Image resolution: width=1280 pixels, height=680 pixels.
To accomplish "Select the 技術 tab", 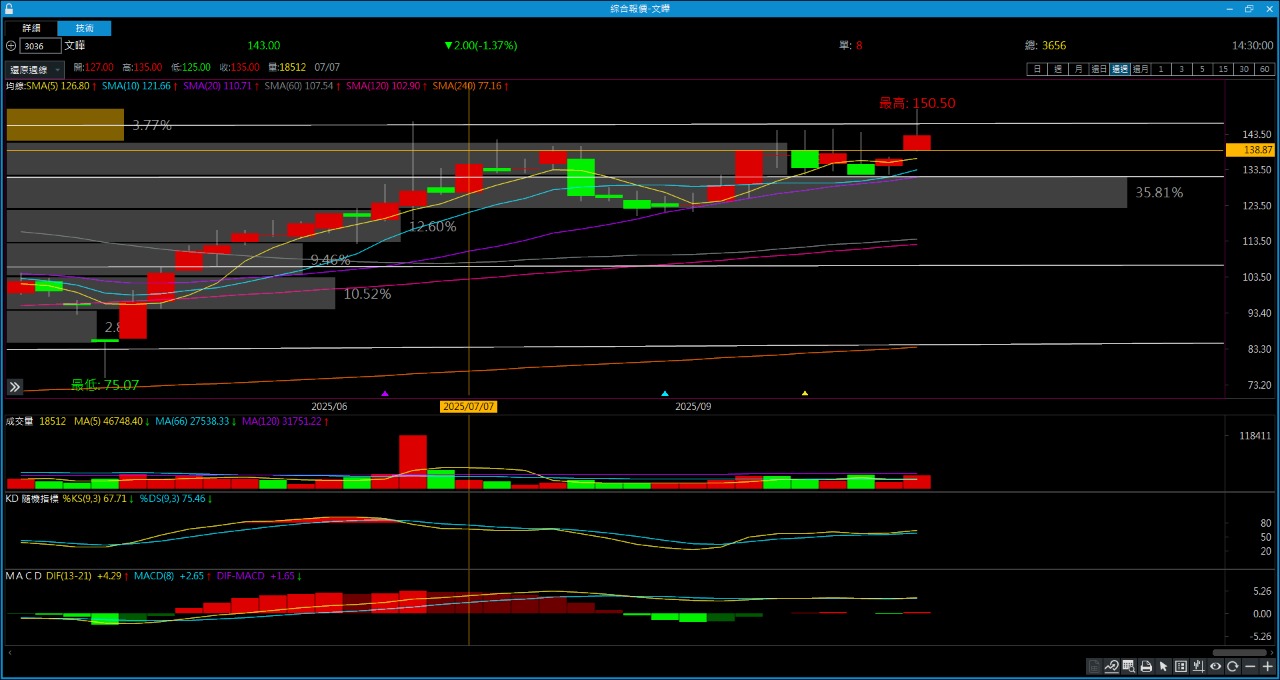I will pyautogui.click(x=84, y=29).
